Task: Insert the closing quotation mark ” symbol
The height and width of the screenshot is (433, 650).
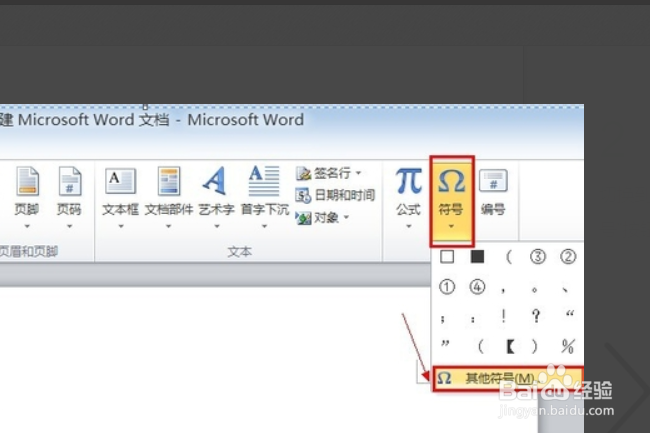Action: click(x=446, y=344)
